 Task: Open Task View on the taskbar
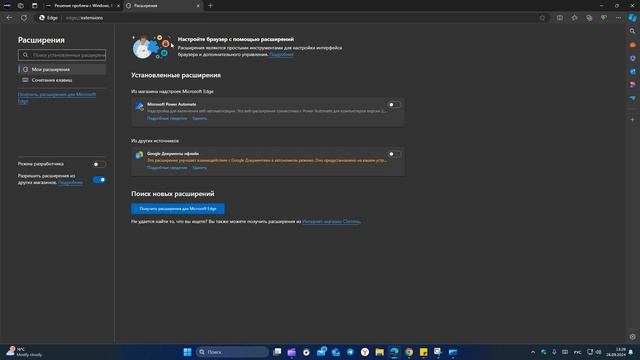pos(277,352)
